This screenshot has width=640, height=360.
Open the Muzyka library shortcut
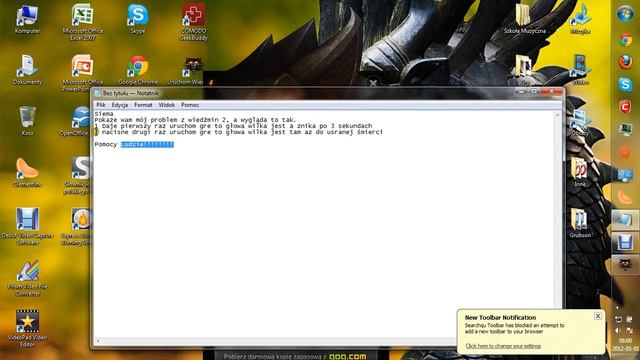pyautogui.click(x=580, y=19)
